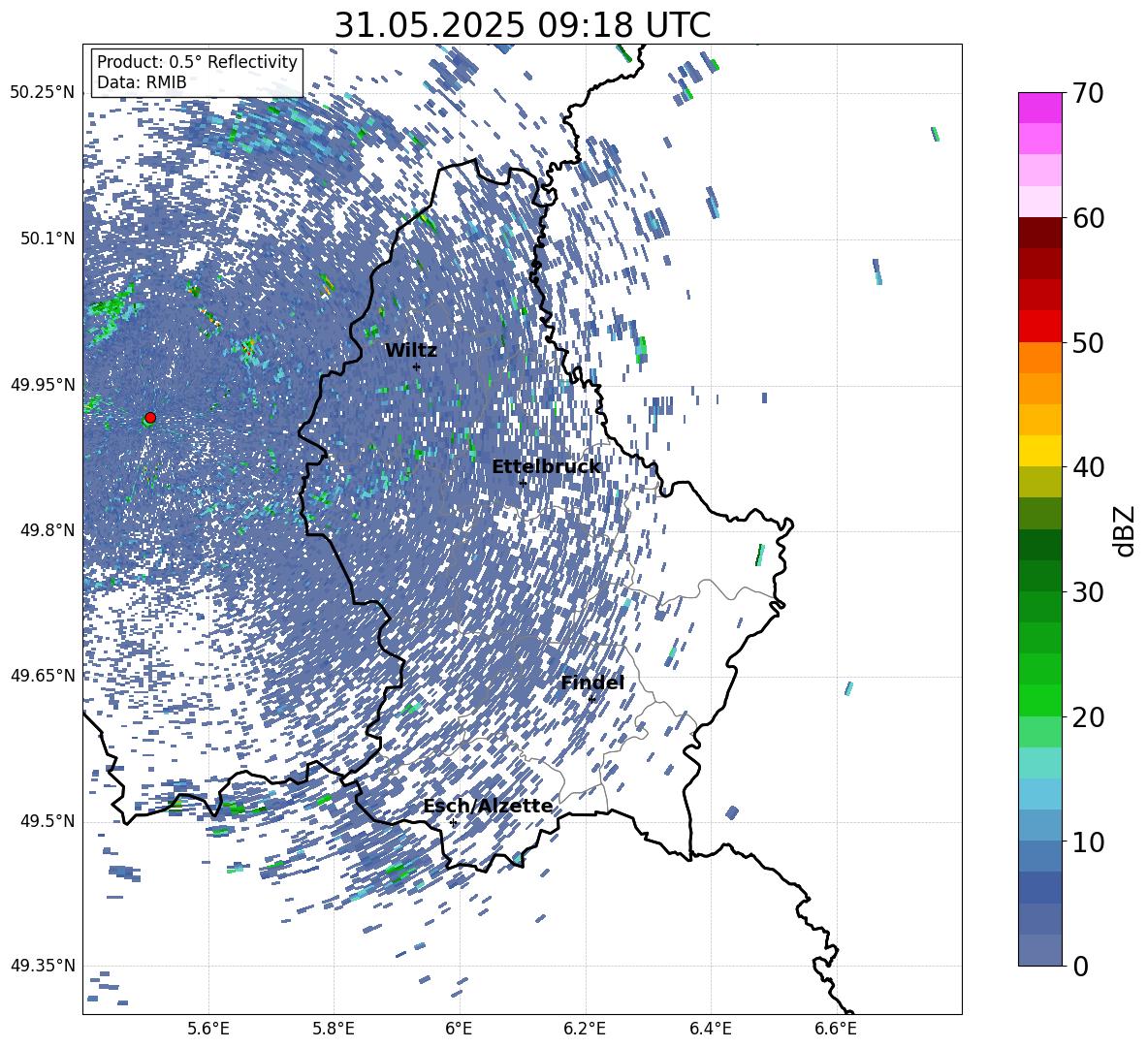Image resolution: width=1148 pixels, height=1048 pixels.
Task: Click the 6.2°E longitude label
Action: tap(585, 1029)
